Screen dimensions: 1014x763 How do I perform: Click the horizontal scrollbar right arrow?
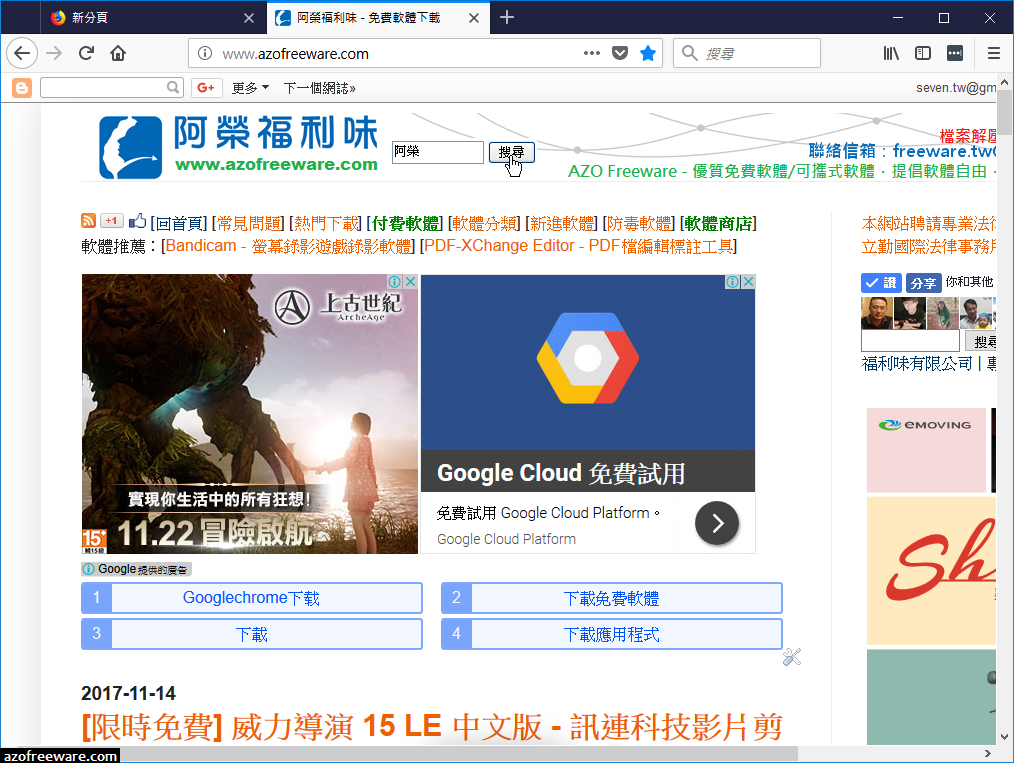pyautogui.click(x=987, y=754)
